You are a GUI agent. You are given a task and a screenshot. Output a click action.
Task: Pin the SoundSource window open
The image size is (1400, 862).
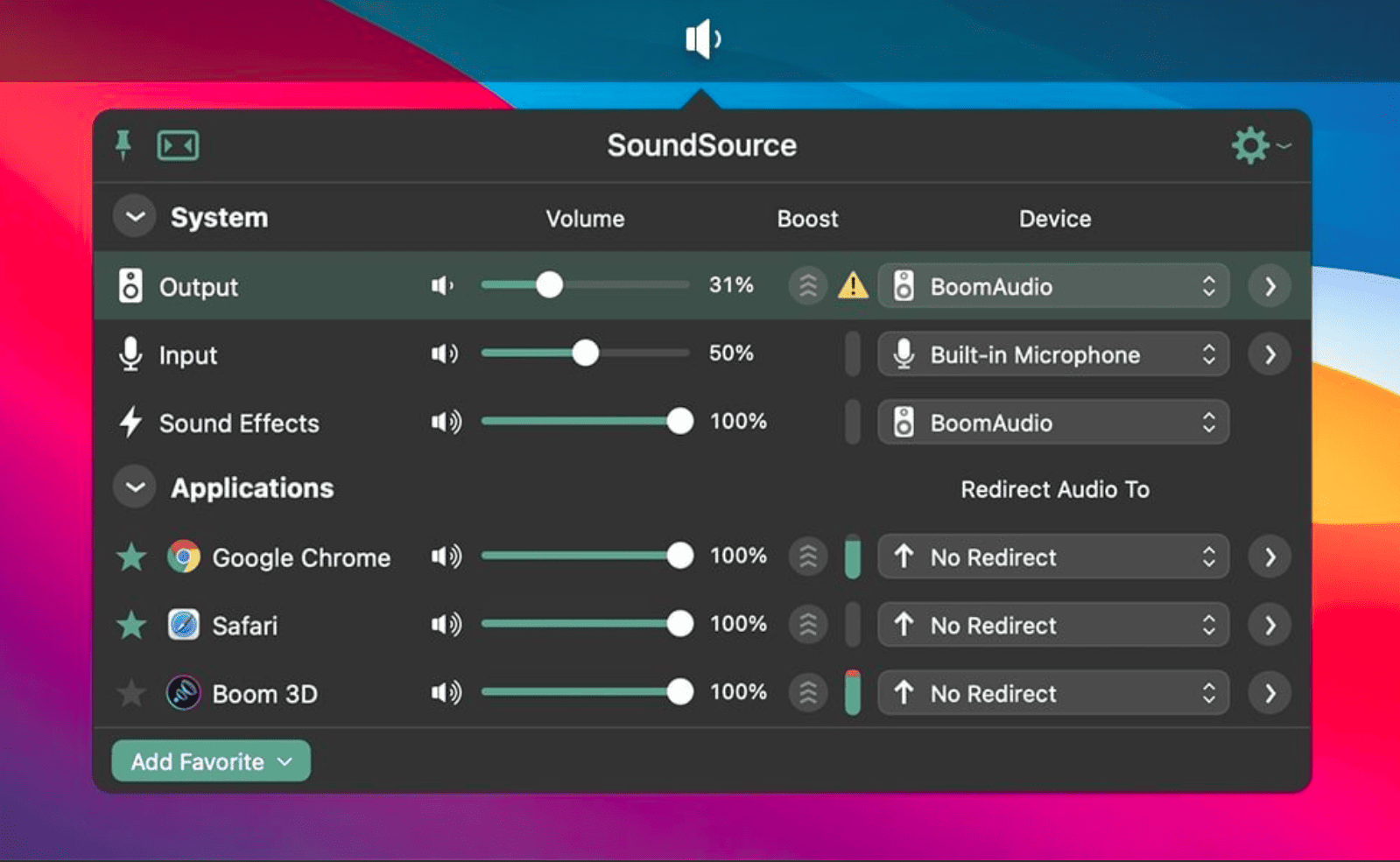coord(123,145)
